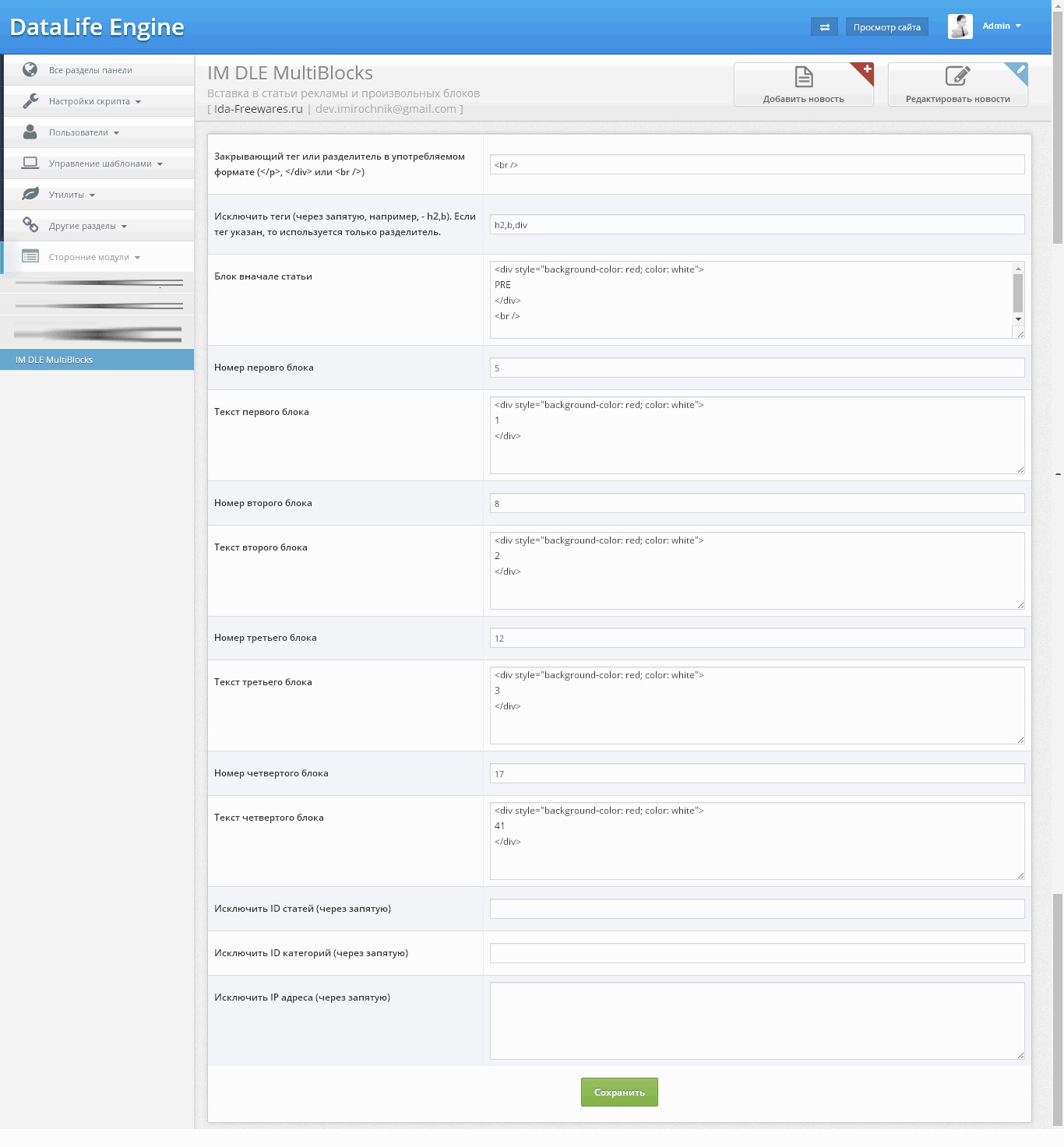This screenshot has width=1064, height=1147.
Task: Click the Номер второго блока field
Action: tap(757, 503)
